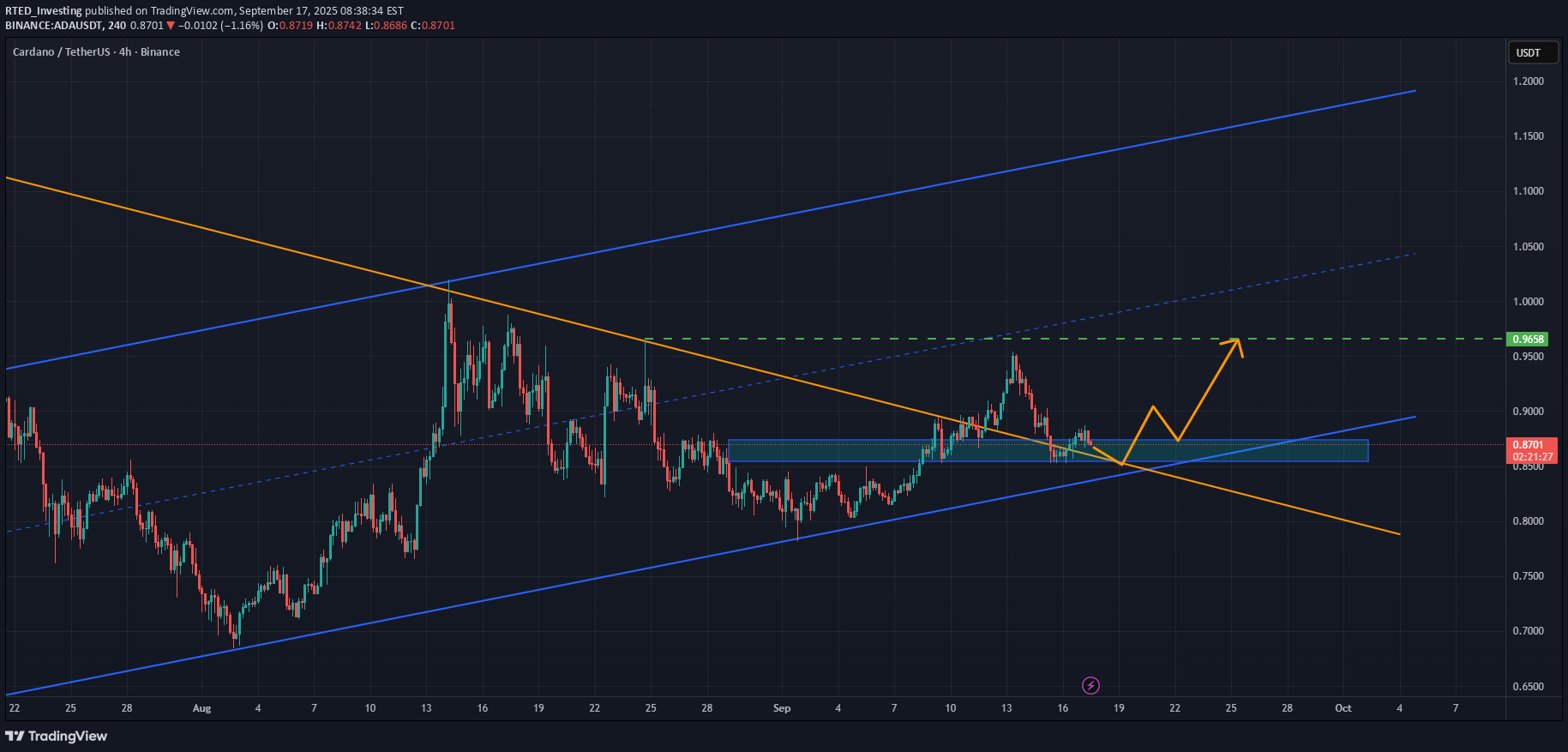This screenshot has width=1568, height=752.
Task: Click the 1.2000 price axis label
Action: (x=1529, y=81)
